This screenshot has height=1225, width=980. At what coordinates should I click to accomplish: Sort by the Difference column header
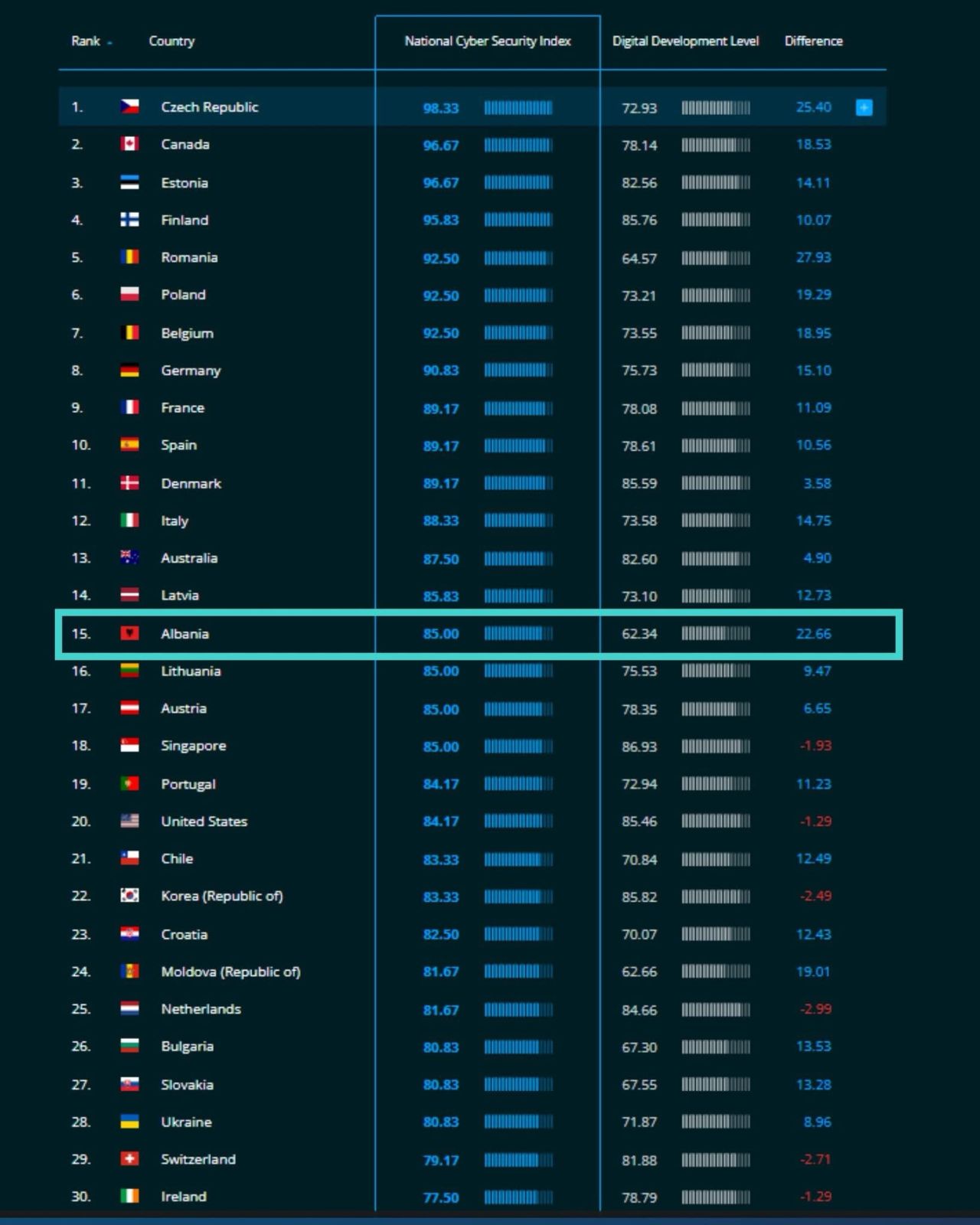click(x=813, y=41)
